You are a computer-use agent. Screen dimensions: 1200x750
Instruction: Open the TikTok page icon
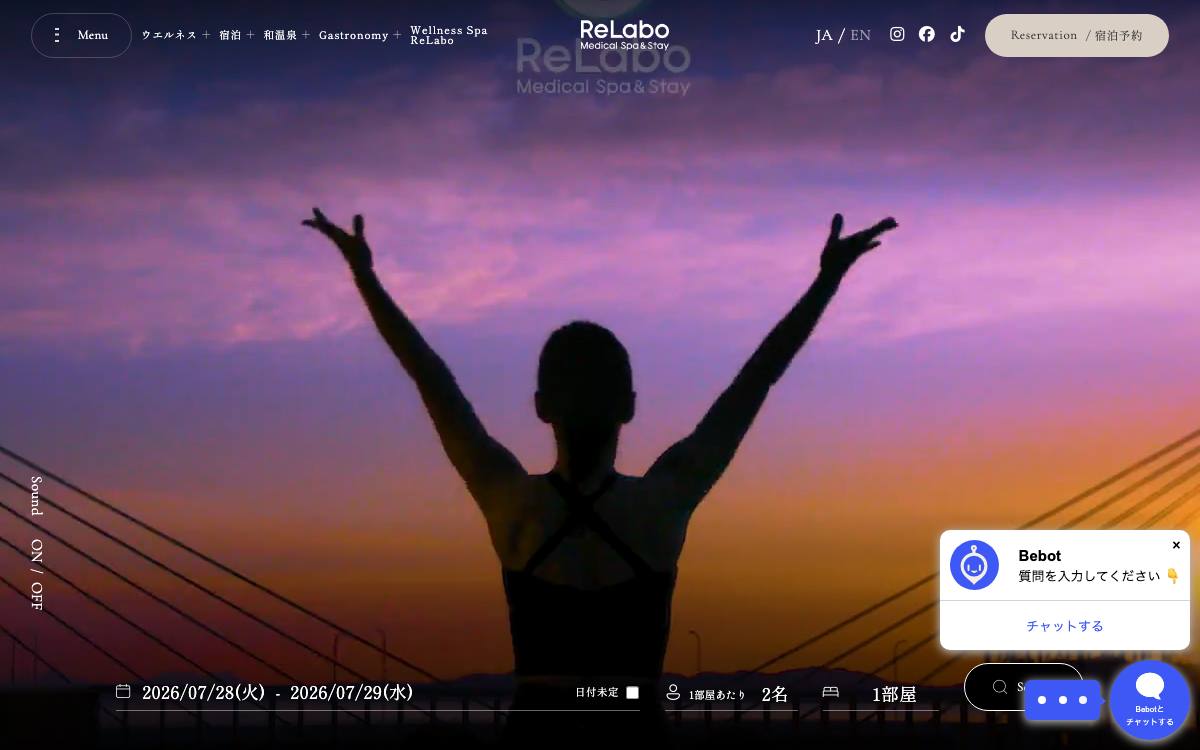[x=957, y=34]
